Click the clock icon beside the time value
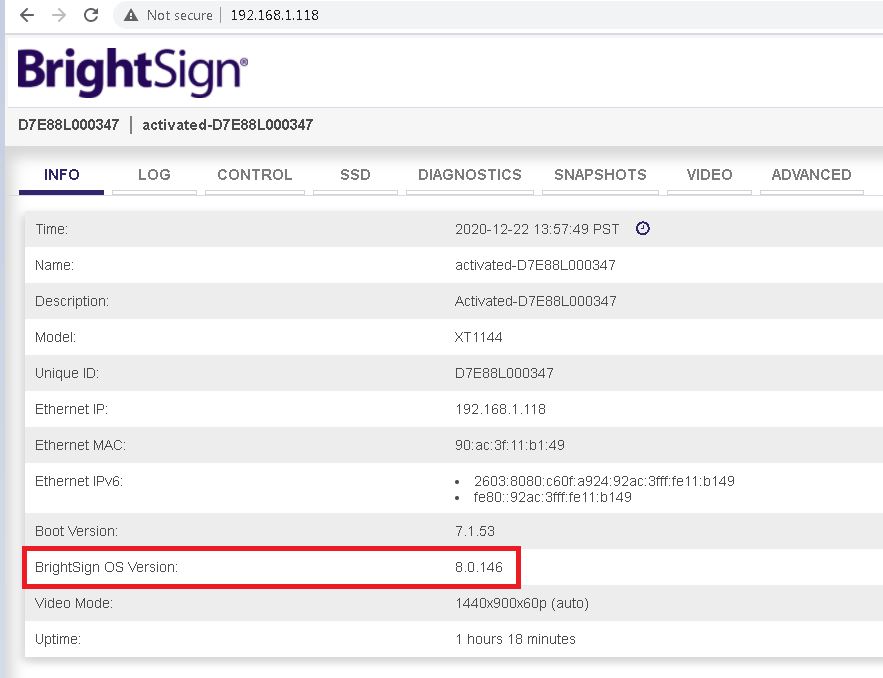The image size is (883, 678). pyautogui.click(x=643, y=228)
